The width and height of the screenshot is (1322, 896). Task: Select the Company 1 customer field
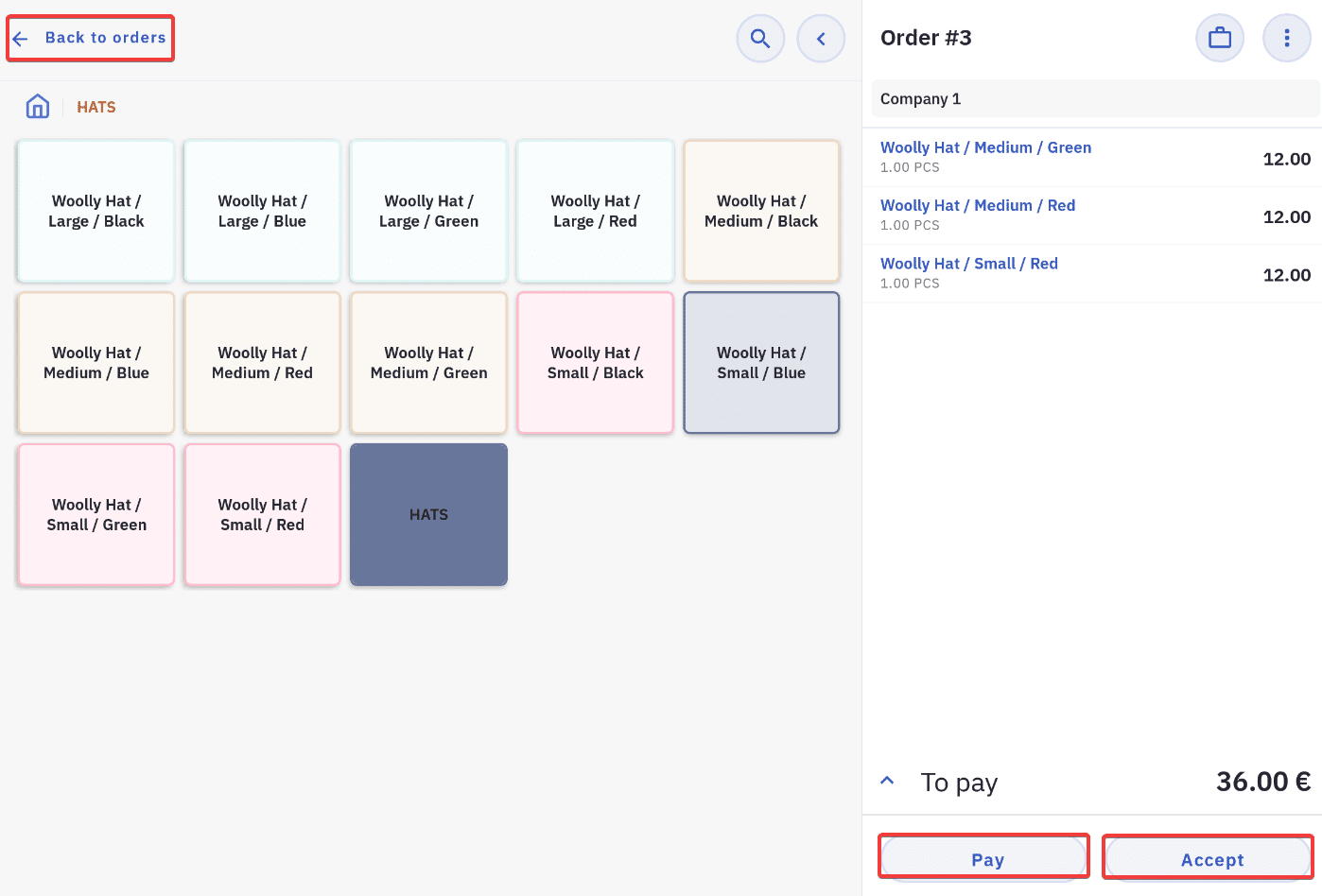click(1095, 99)
